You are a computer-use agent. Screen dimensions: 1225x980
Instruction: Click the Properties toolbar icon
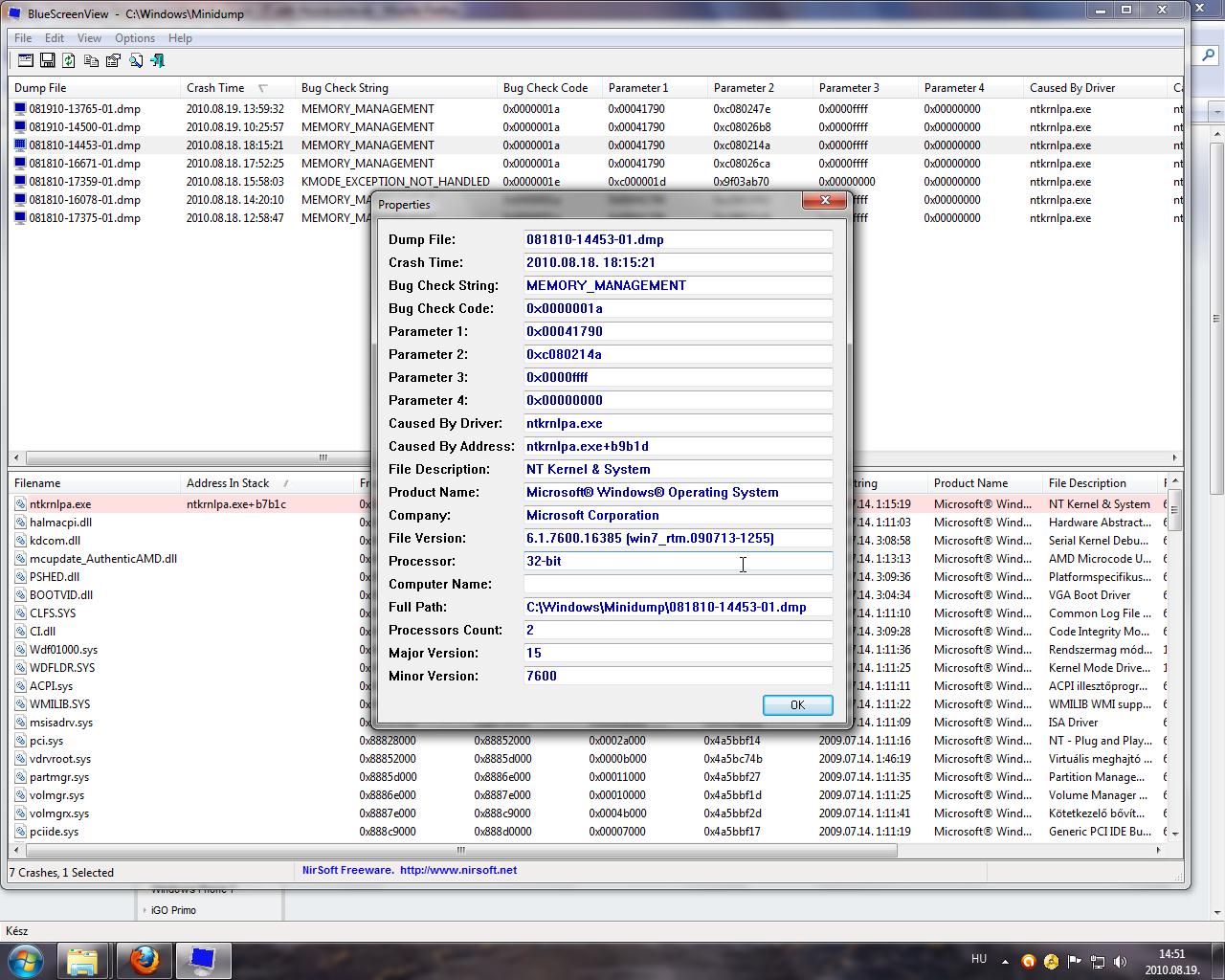point(113,60)
